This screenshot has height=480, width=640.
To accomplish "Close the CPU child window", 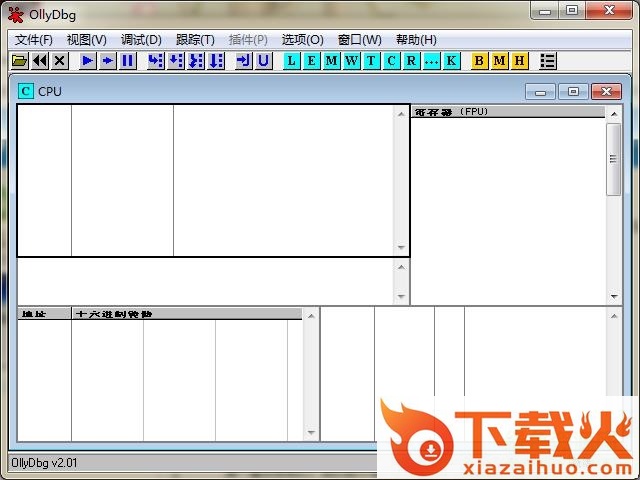I will tap(607, 92).
